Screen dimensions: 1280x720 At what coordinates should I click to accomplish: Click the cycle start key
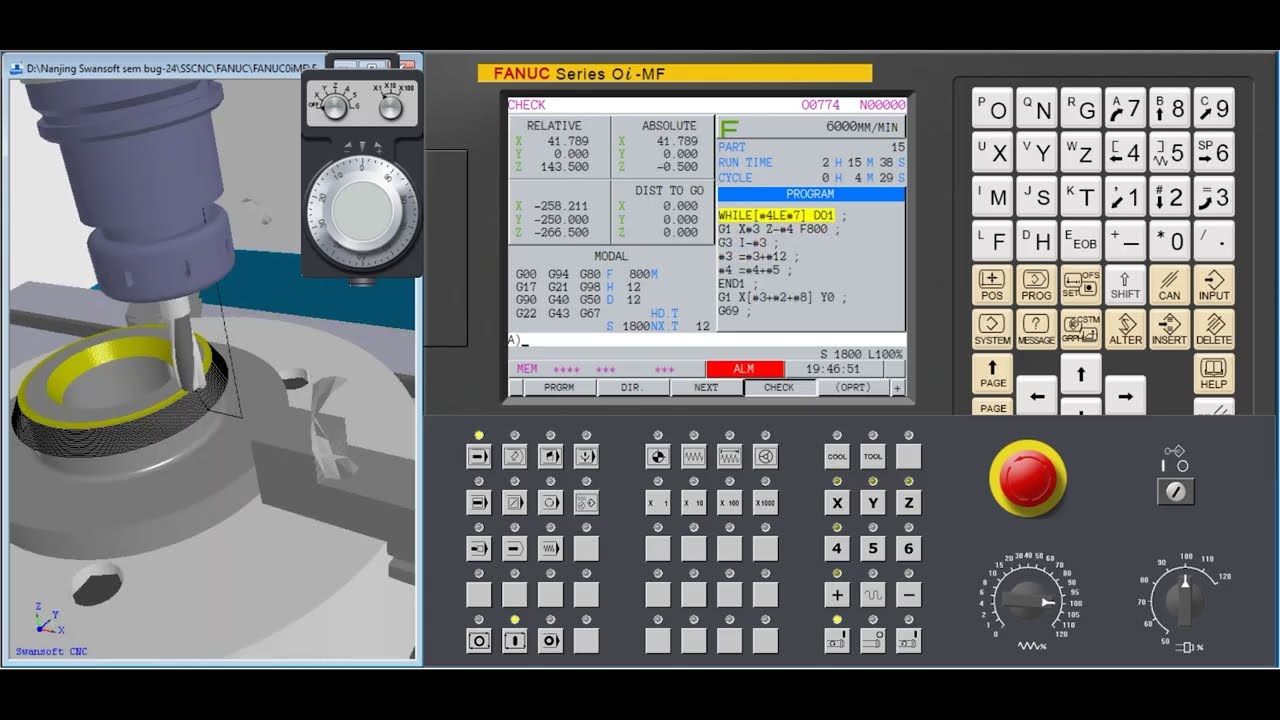click(x=515, y=641)
